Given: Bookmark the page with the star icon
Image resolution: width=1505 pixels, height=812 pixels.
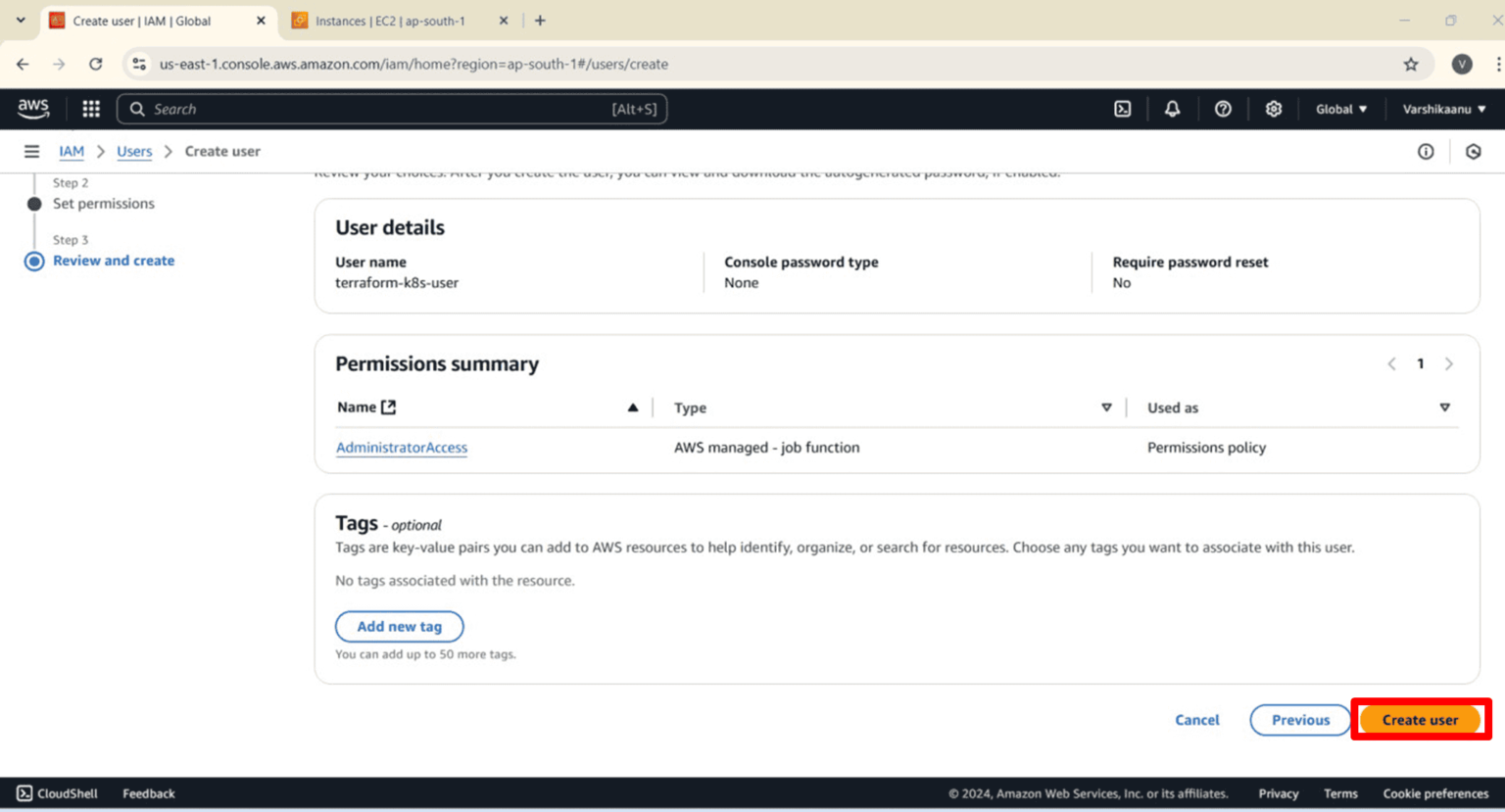Looking at the screenshot, I should point(1411,64).
